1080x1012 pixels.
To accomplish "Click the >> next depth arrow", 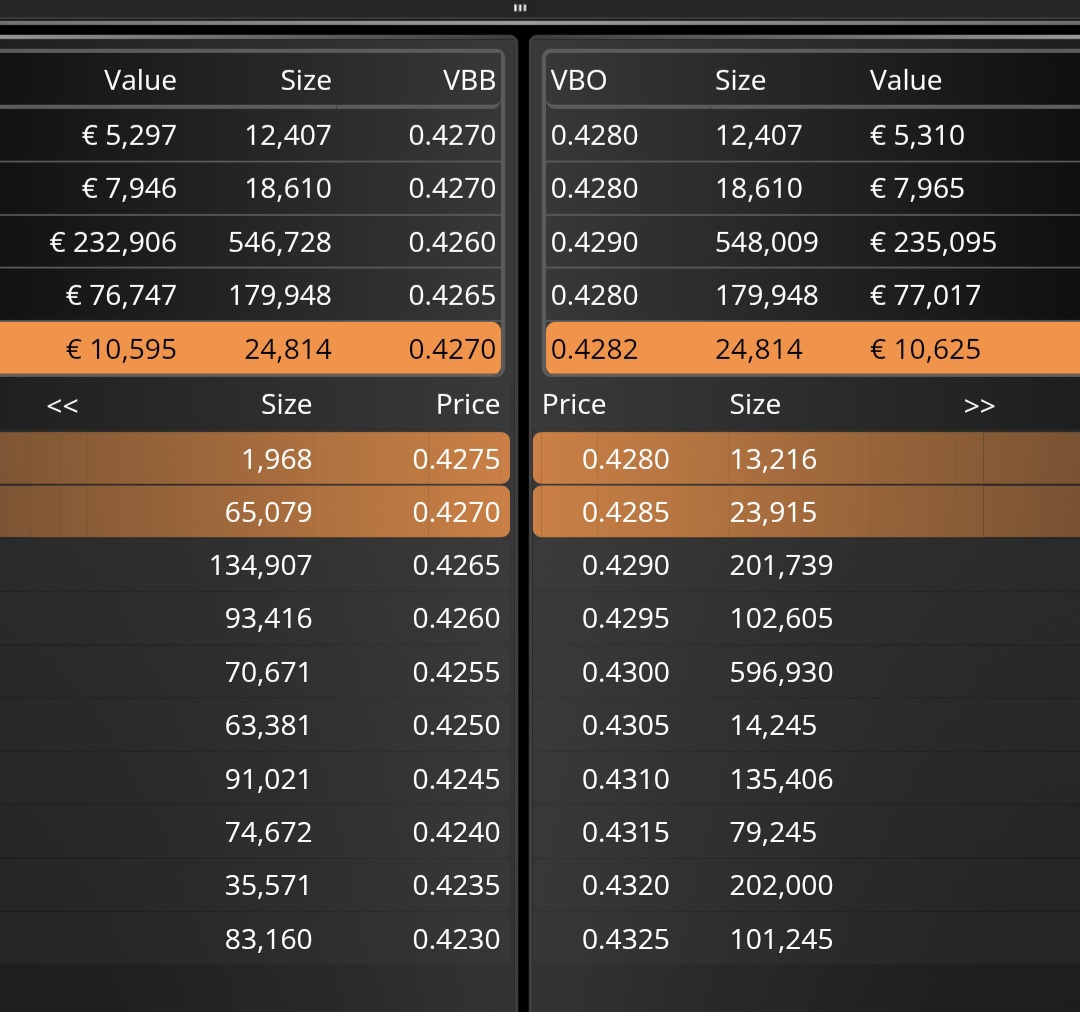I will pyautogui.click(x=979, y=405).
